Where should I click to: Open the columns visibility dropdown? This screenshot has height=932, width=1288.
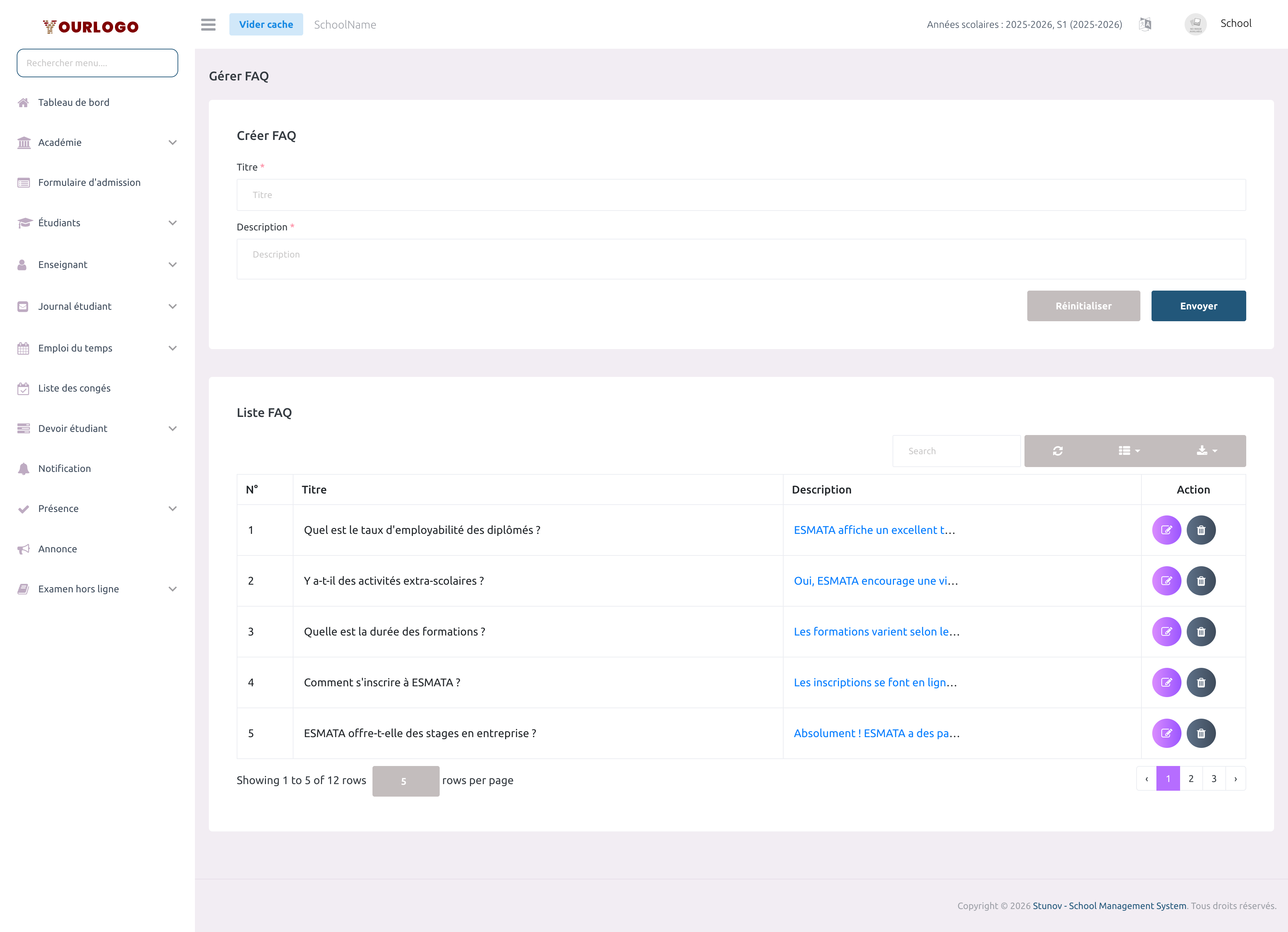click(x=1129, y=451)
